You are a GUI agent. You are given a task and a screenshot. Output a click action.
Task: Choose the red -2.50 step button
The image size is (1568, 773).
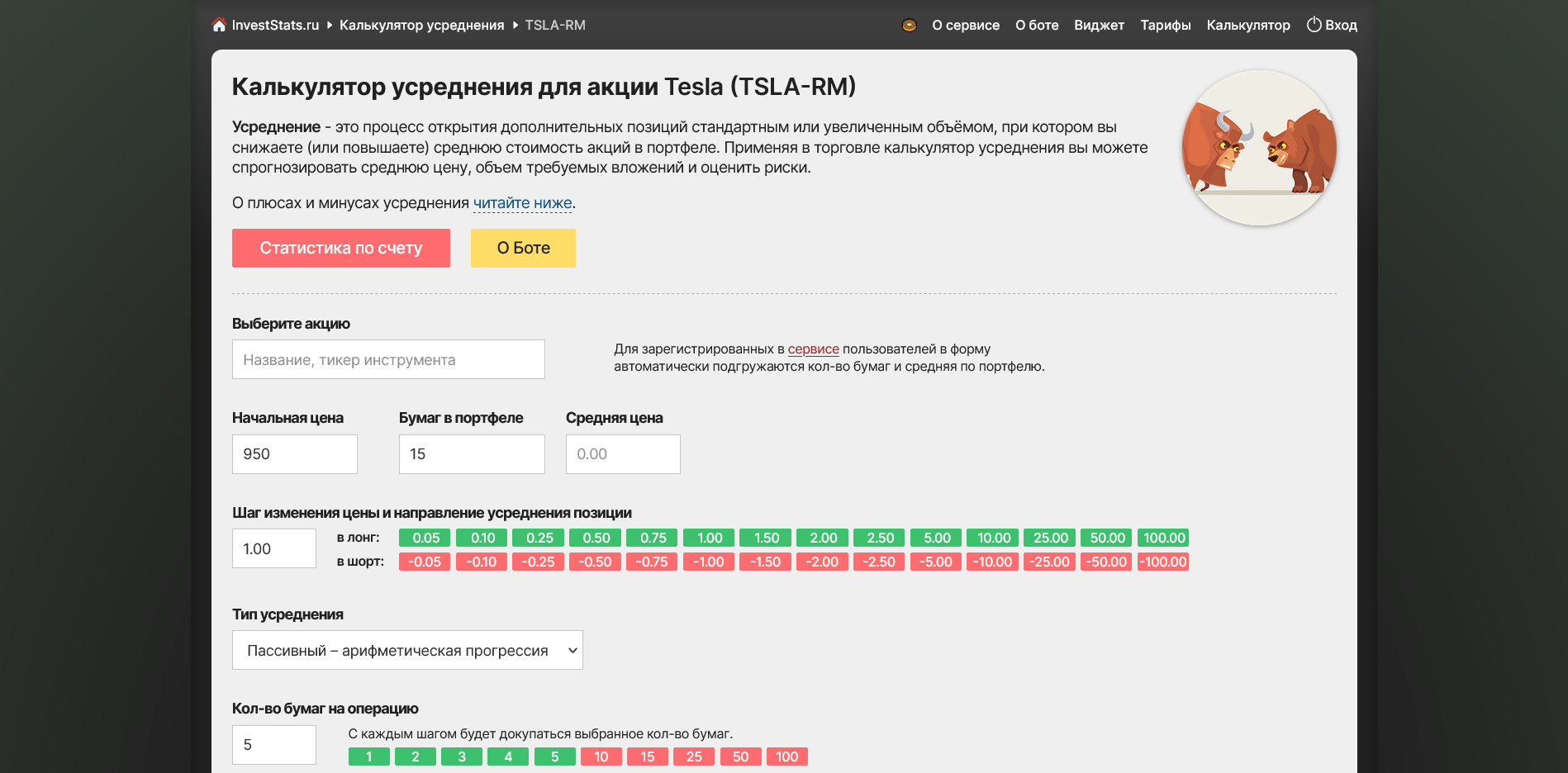click(879, 562)
